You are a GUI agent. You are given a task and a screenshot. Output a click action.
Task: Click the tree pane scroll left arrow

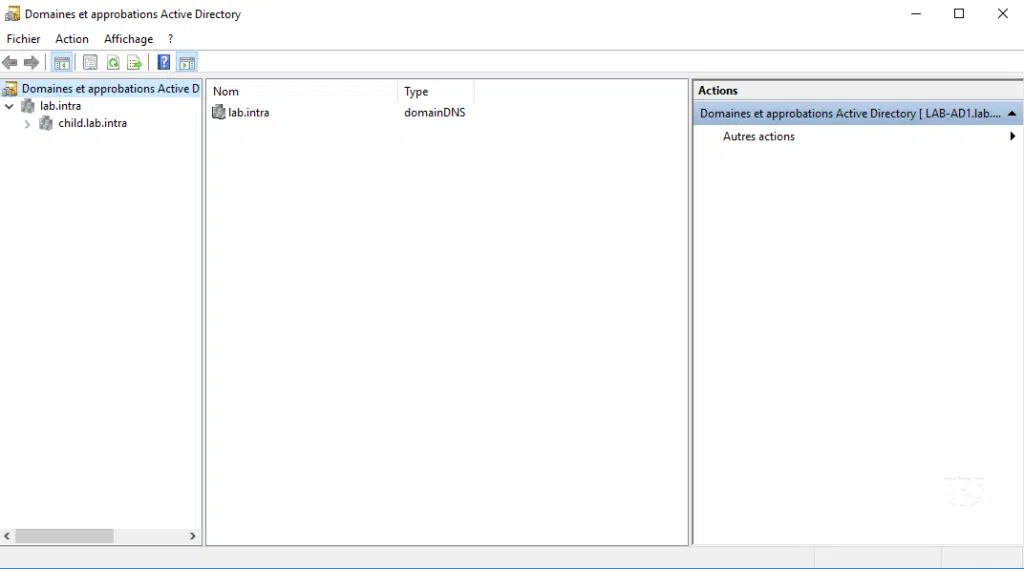7,536
